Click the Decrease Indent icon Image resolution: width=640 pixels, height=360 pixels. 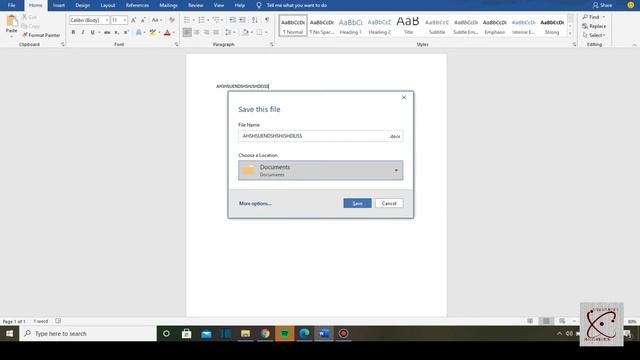tap(233, 20)
